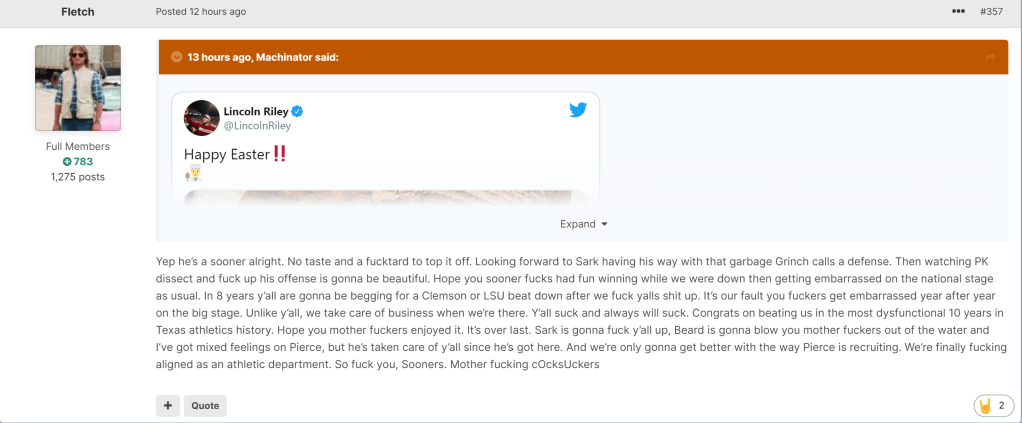Click the Quote button
This screenshot has width=1022, height=423.
pos(204,406)
